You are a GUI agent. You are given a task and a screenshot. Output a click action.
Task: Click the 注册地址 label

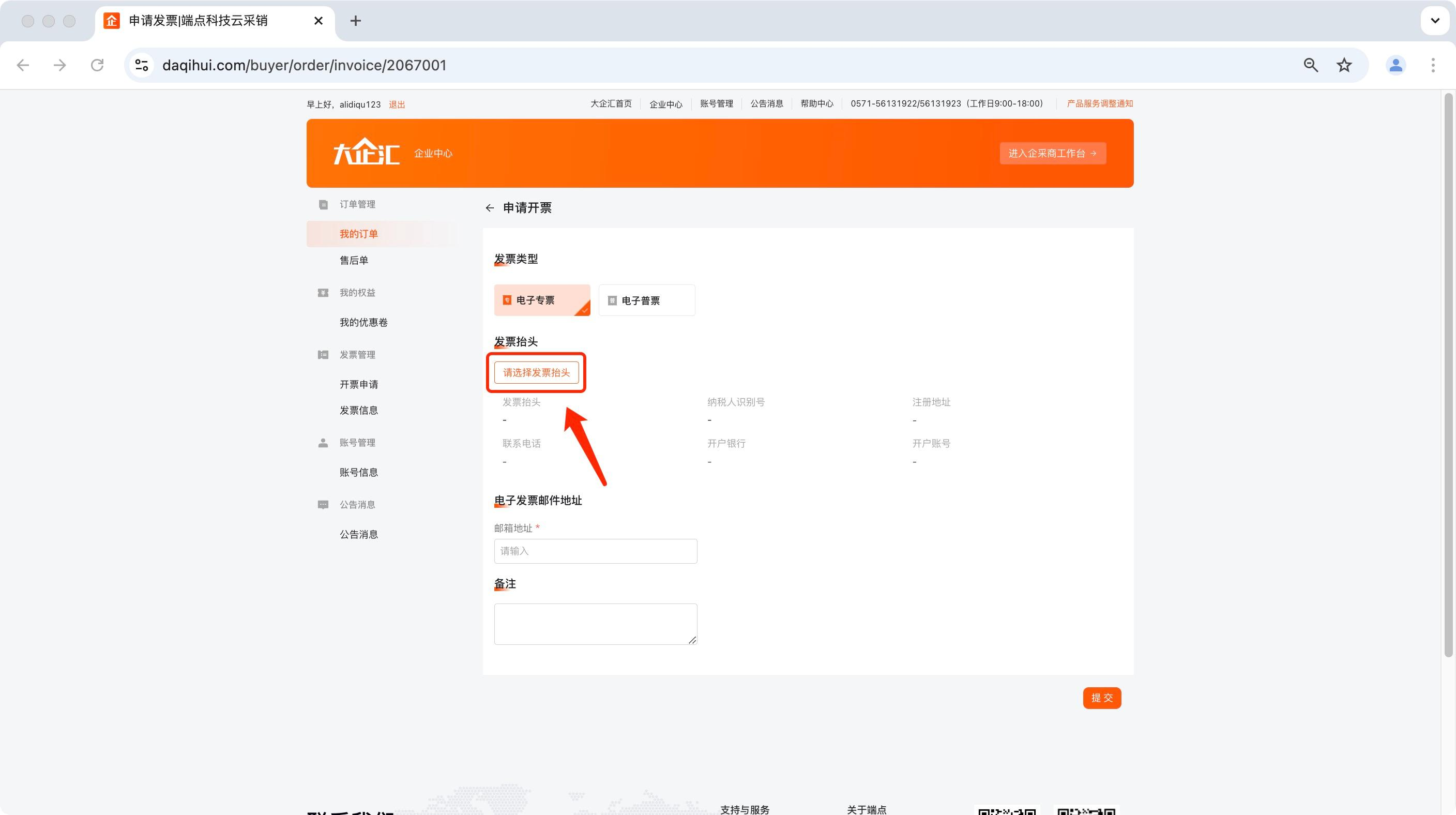pos(931,402)
